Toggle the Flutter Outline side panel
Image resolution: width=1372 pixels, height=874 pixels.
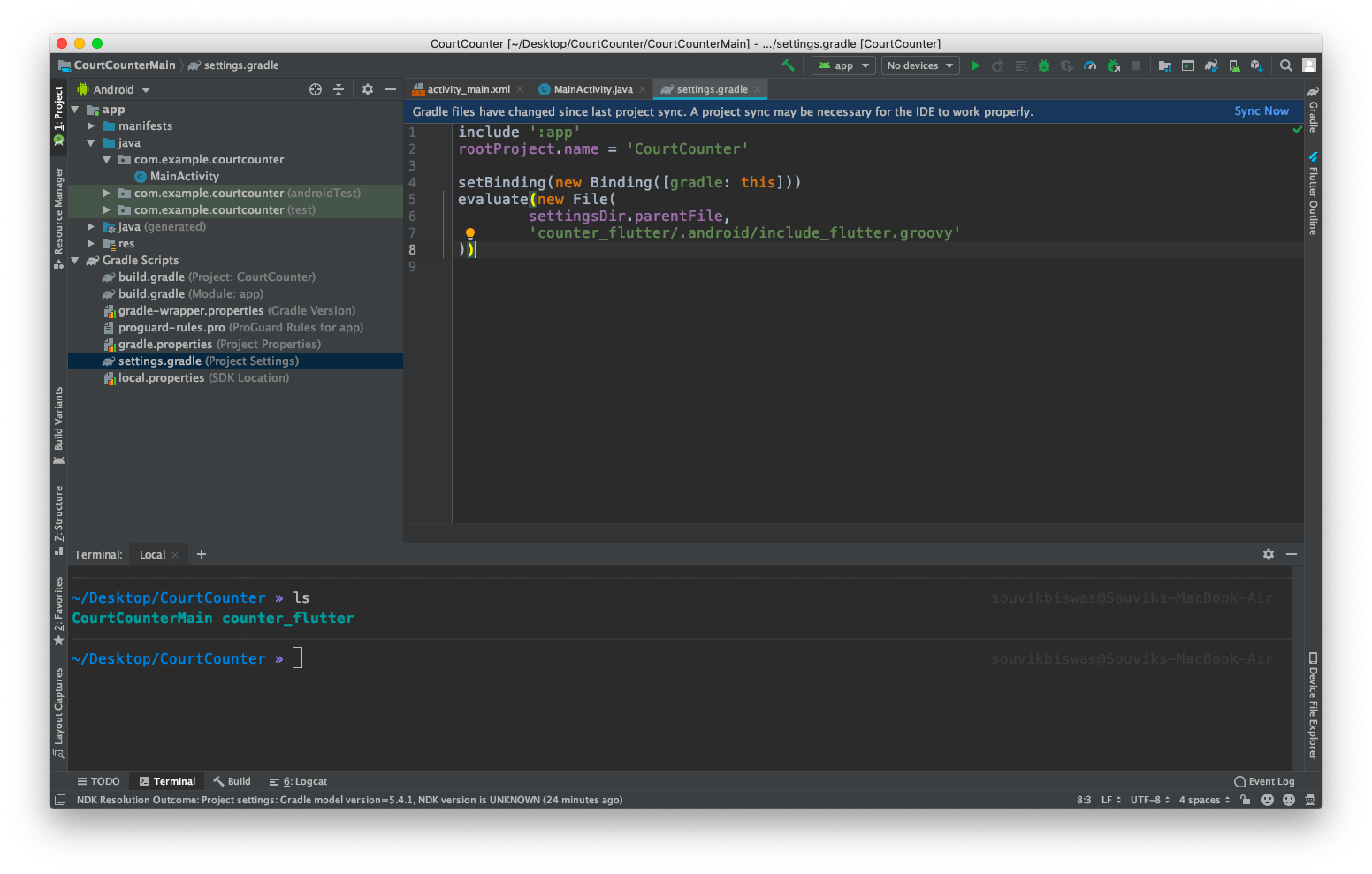(1314, 194)
